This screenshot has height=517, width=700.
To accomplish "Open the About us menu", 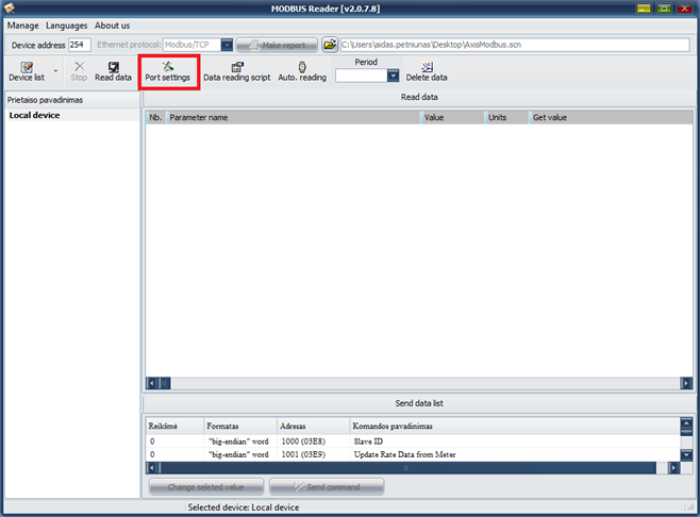I will coord(112,25).
